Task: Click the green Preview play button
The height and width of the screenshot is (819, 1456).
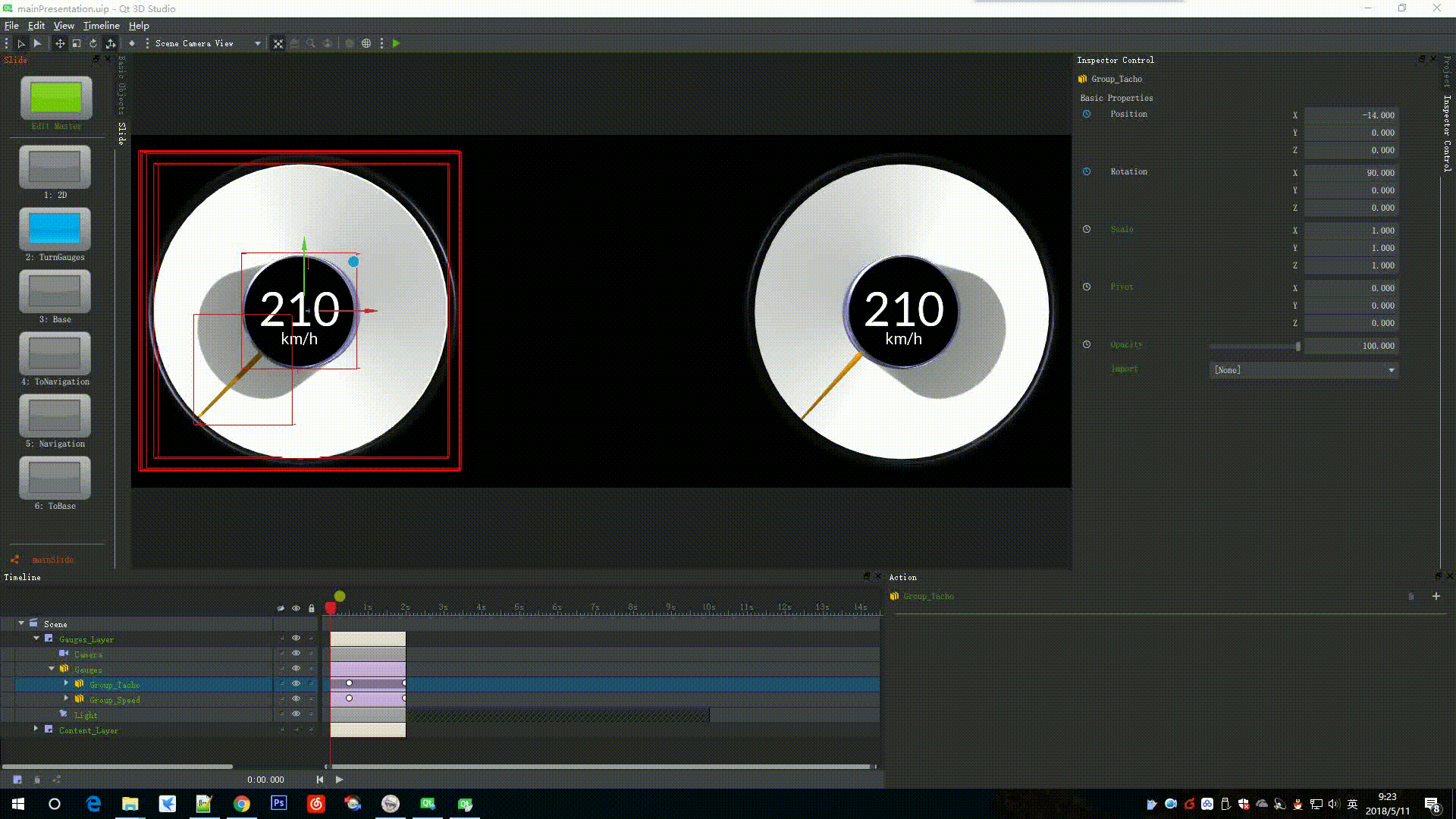Action: point(396,43)
